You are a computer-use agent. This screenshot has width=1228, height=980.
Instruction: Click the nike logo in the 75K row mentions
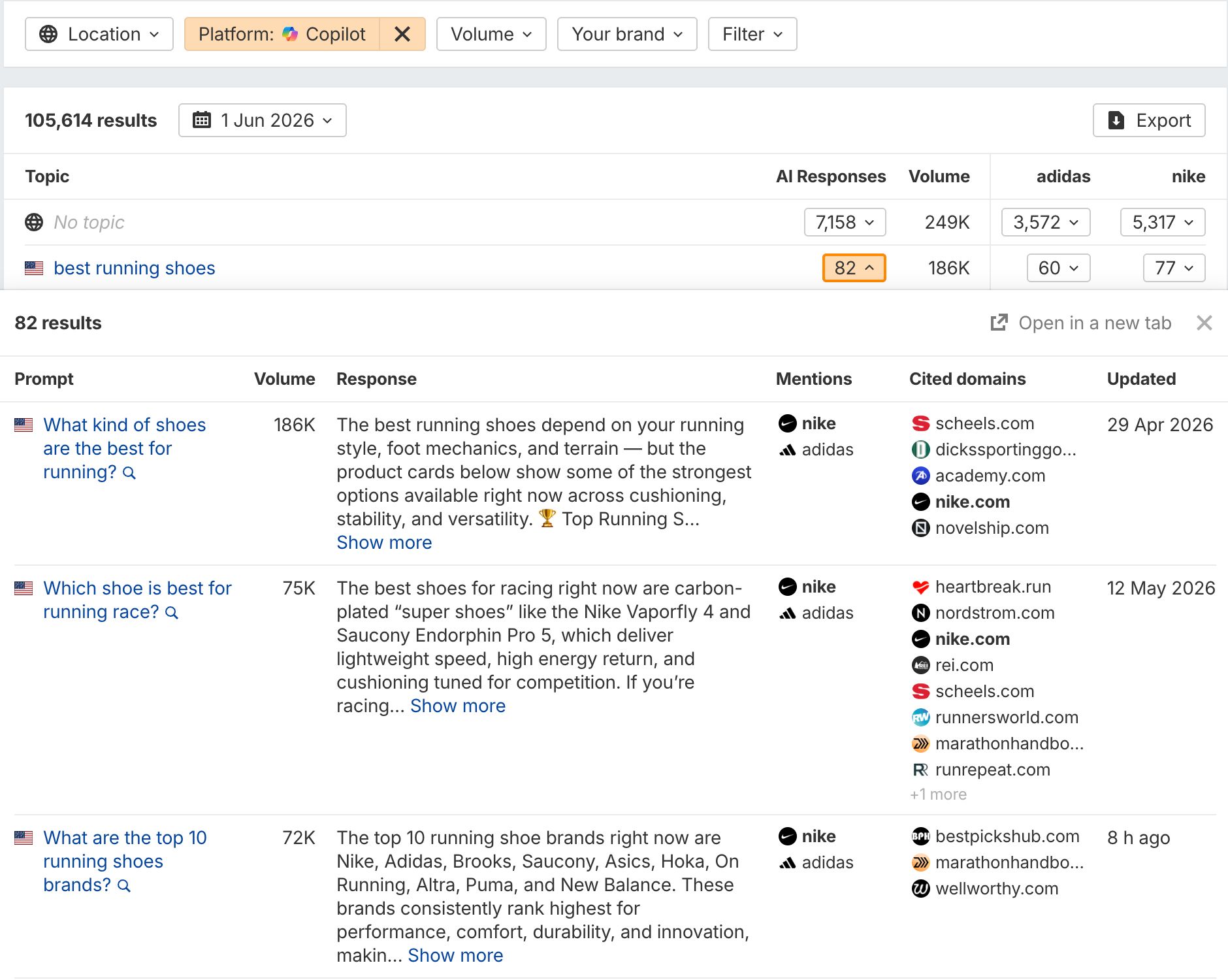pyautogui.click(x=788, y=587)
